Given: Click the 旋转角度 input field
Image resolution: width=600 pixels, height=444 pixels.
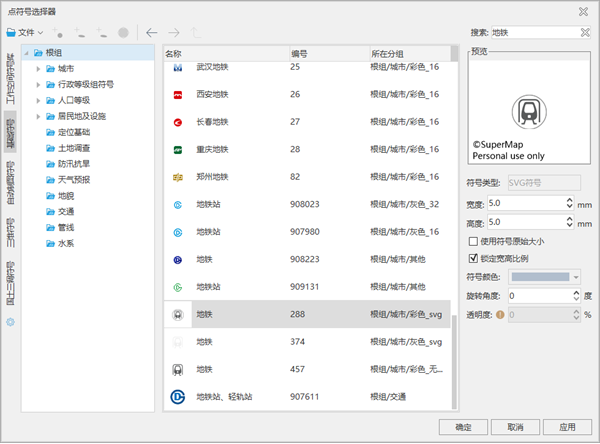Looking at the screenshot, I should (x=538, y=296).
